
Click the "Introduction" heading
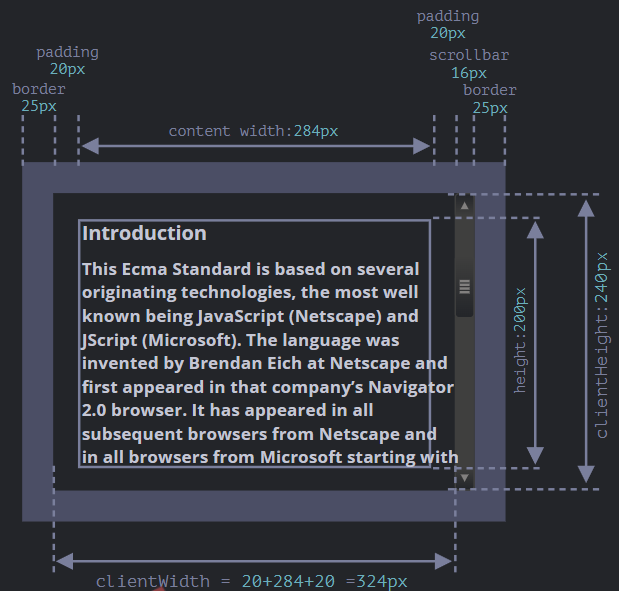(x=144, y=233)
